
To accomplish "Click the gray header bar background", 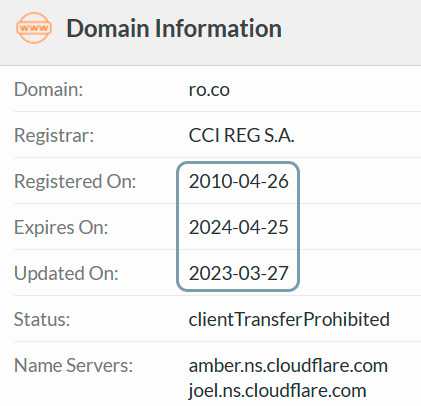I will point(350,32).
